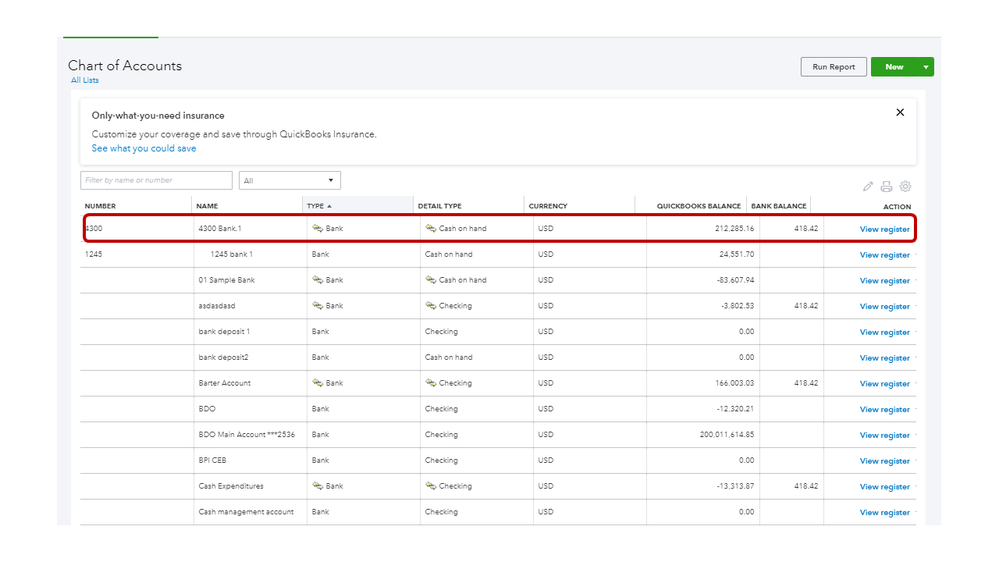Open table settings with the gear icon
This screenshot has width=999, height=562.
tap(905, 186)
